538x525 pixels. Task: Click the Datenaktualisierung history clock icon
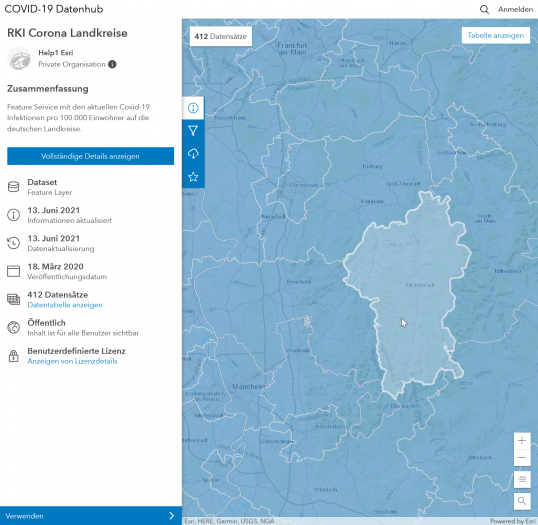[13, 243]
